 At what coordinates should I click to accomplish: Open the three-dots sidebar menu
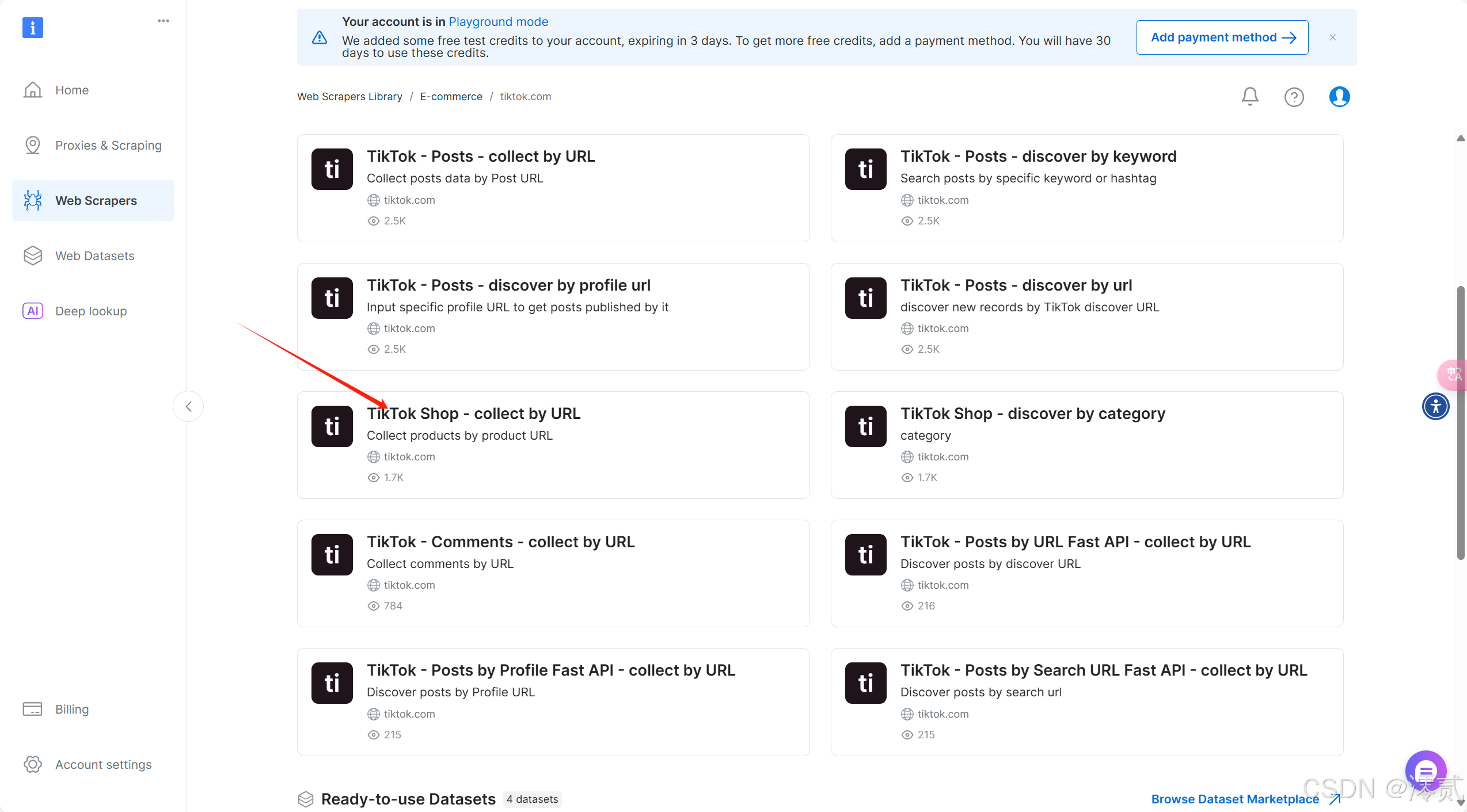[x=164, y=21]
